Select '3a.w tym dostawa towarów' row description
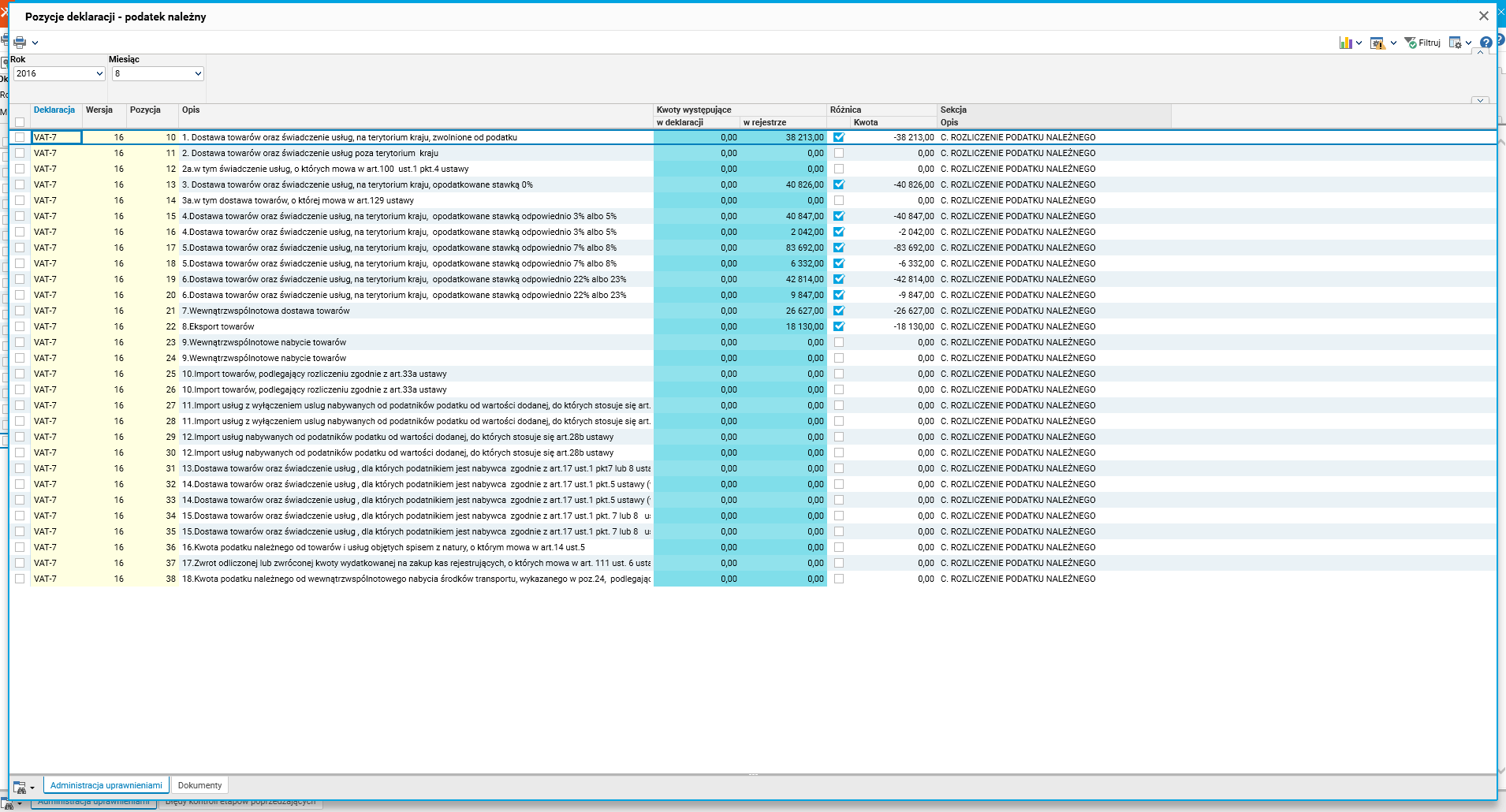The image size is (1506, 812). tap(298, 200)
